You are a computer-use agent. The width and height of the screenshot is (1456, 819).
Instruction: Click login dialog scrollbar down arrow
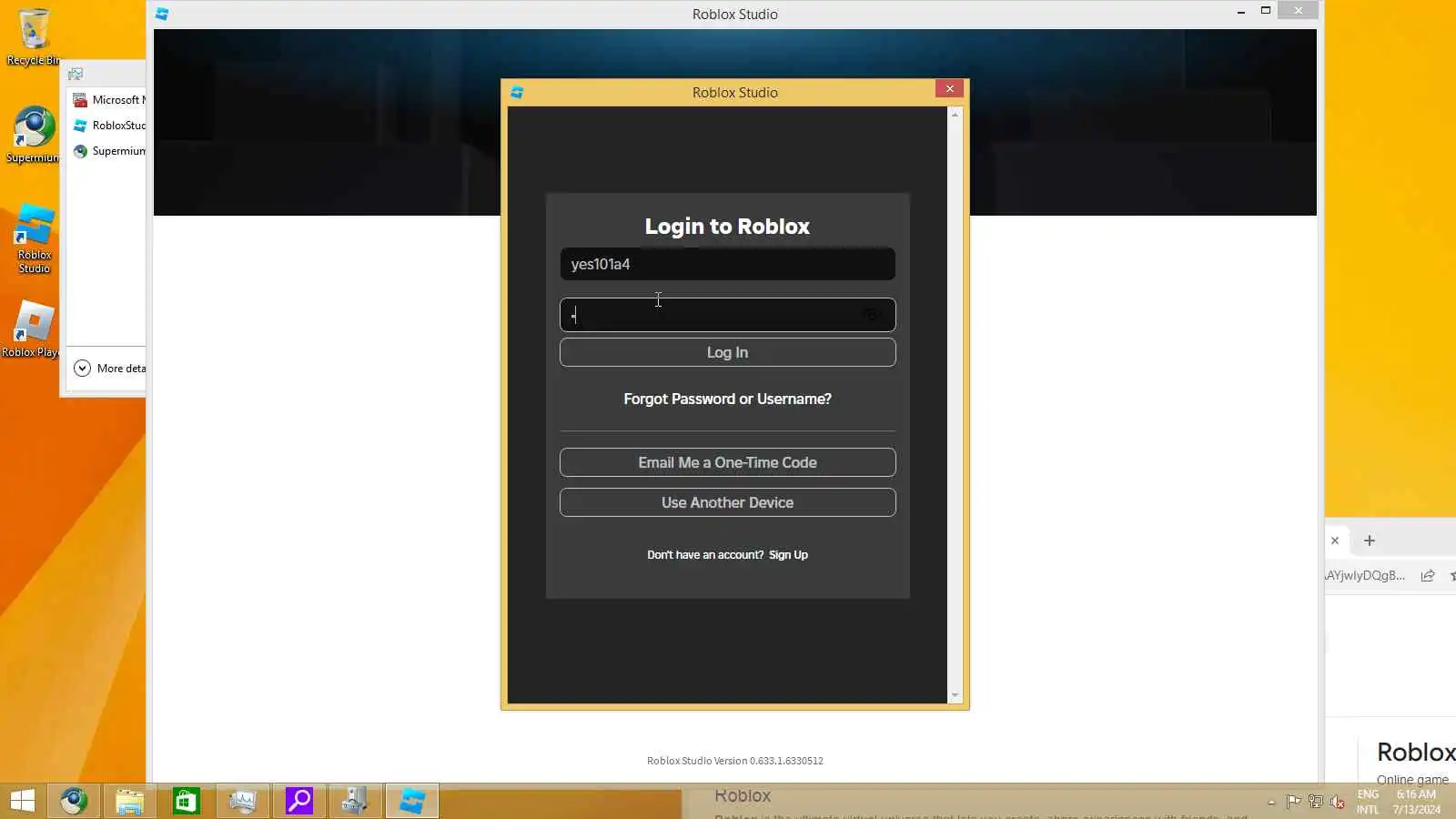click(955, 695)
